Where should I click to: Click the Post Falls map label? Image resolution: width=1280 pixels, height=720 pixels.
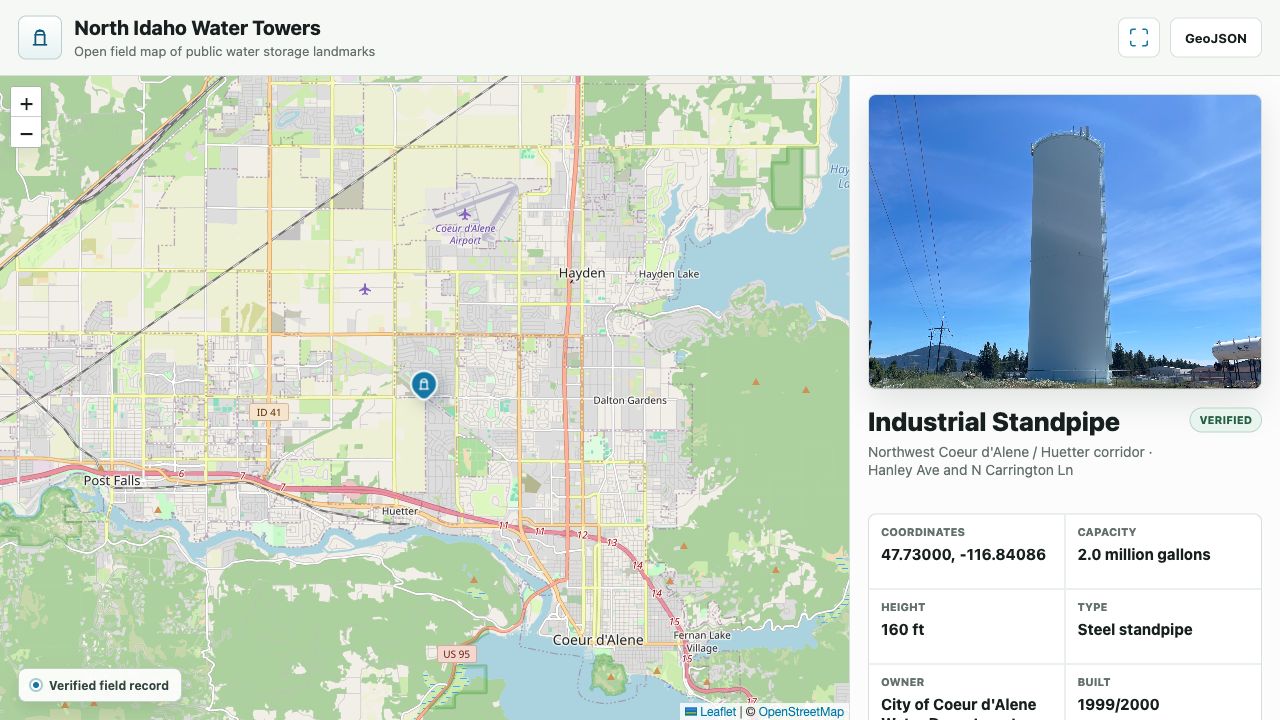click(x=112, y=480)
